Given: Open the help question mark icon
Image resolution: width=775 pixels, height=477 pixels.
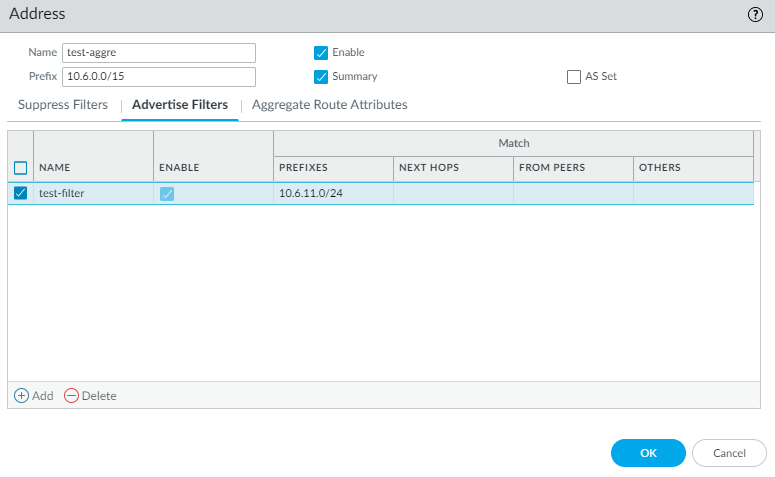Looking at the screenshot, I should 755,15.
